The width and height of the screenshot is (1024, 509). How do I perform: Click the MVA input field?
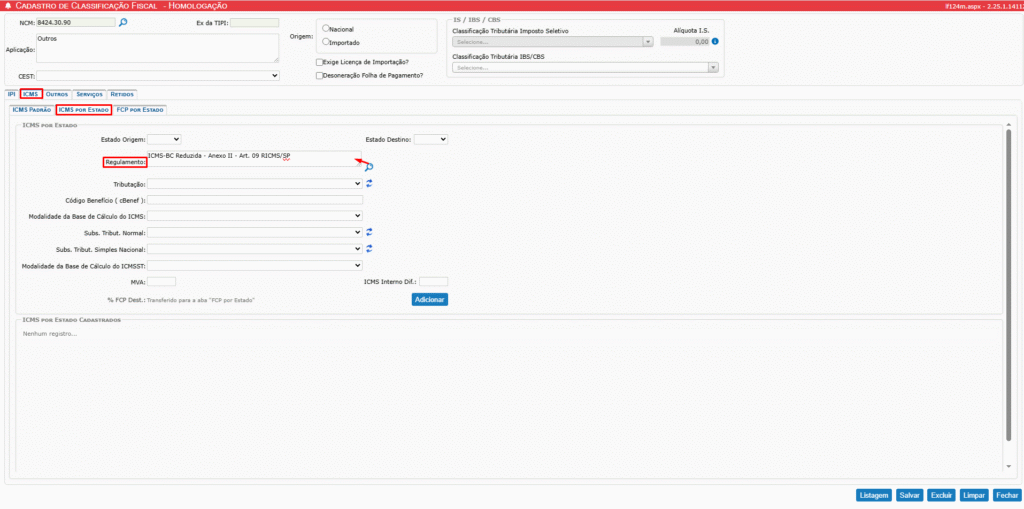[x=162, y=282]
